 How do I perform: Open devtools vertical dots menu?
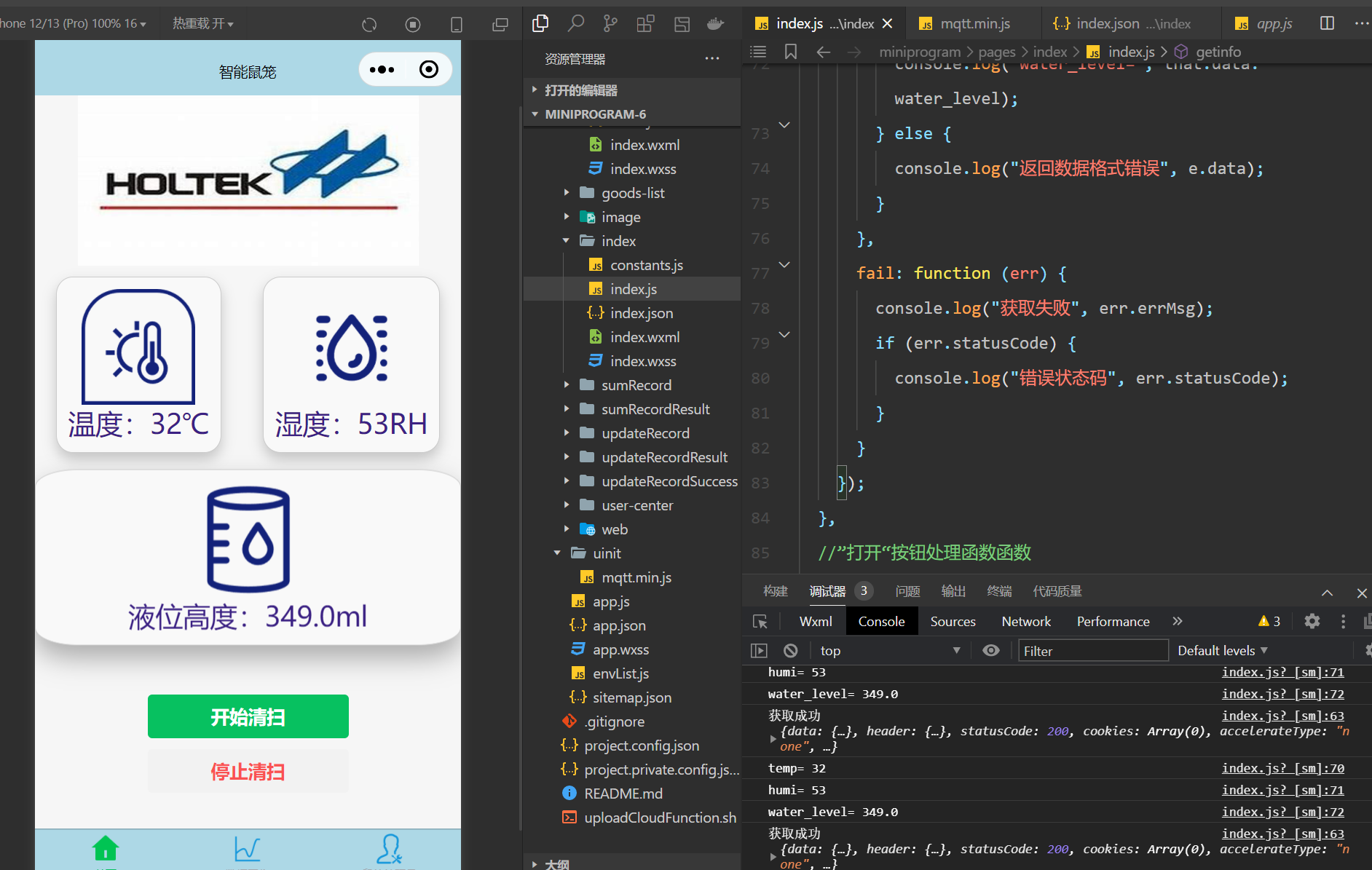1344,621
